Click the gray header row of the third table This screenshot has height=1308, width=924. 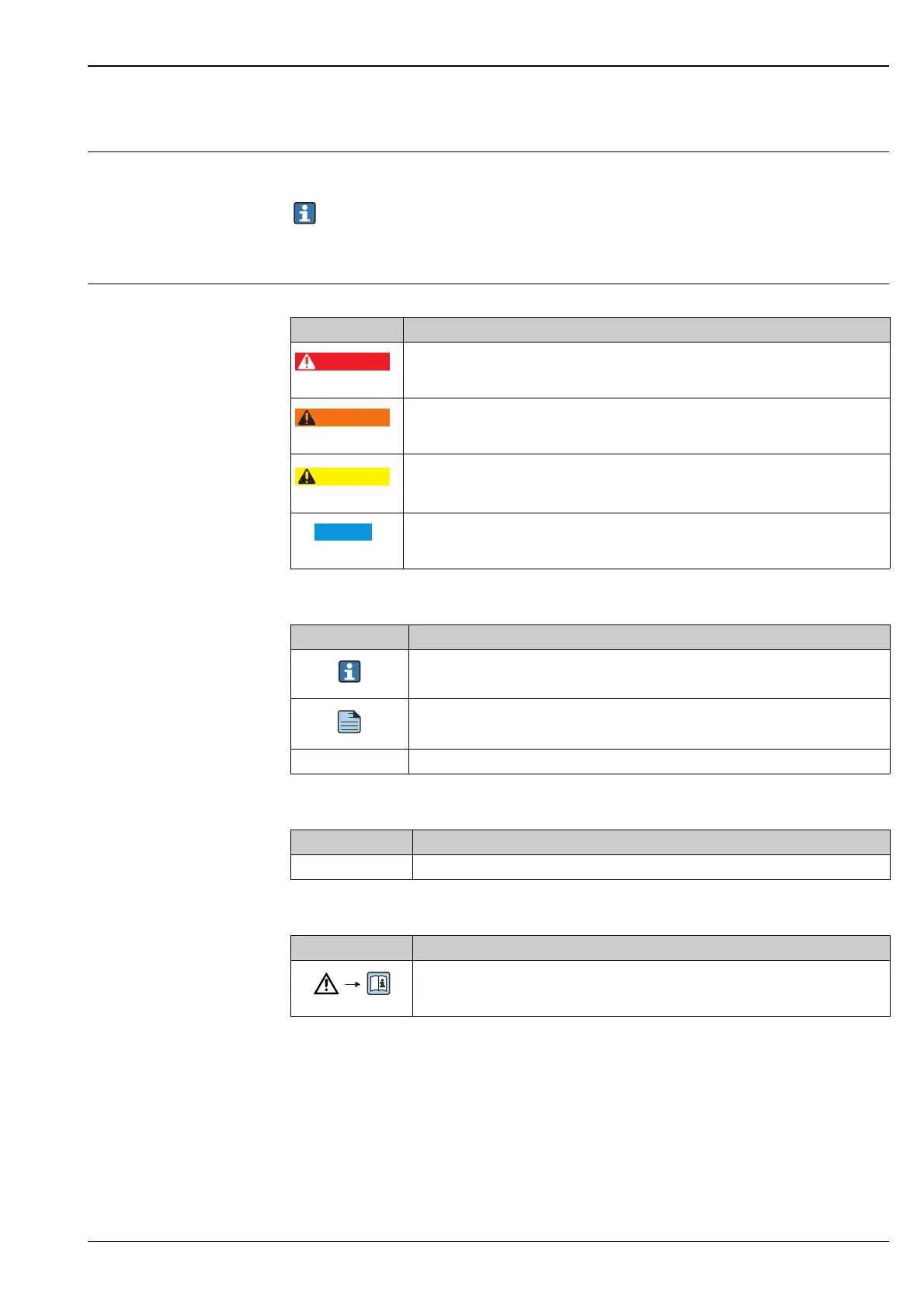(x=590, y=843)
